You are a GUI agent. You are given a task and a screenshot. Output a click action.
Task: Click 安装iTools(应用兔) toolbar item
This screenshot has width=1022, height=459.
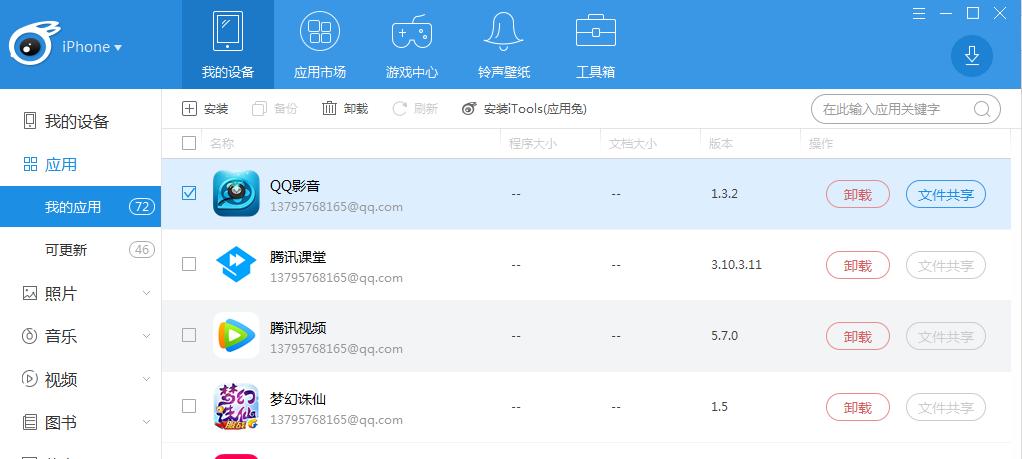(x=524, y=109)
